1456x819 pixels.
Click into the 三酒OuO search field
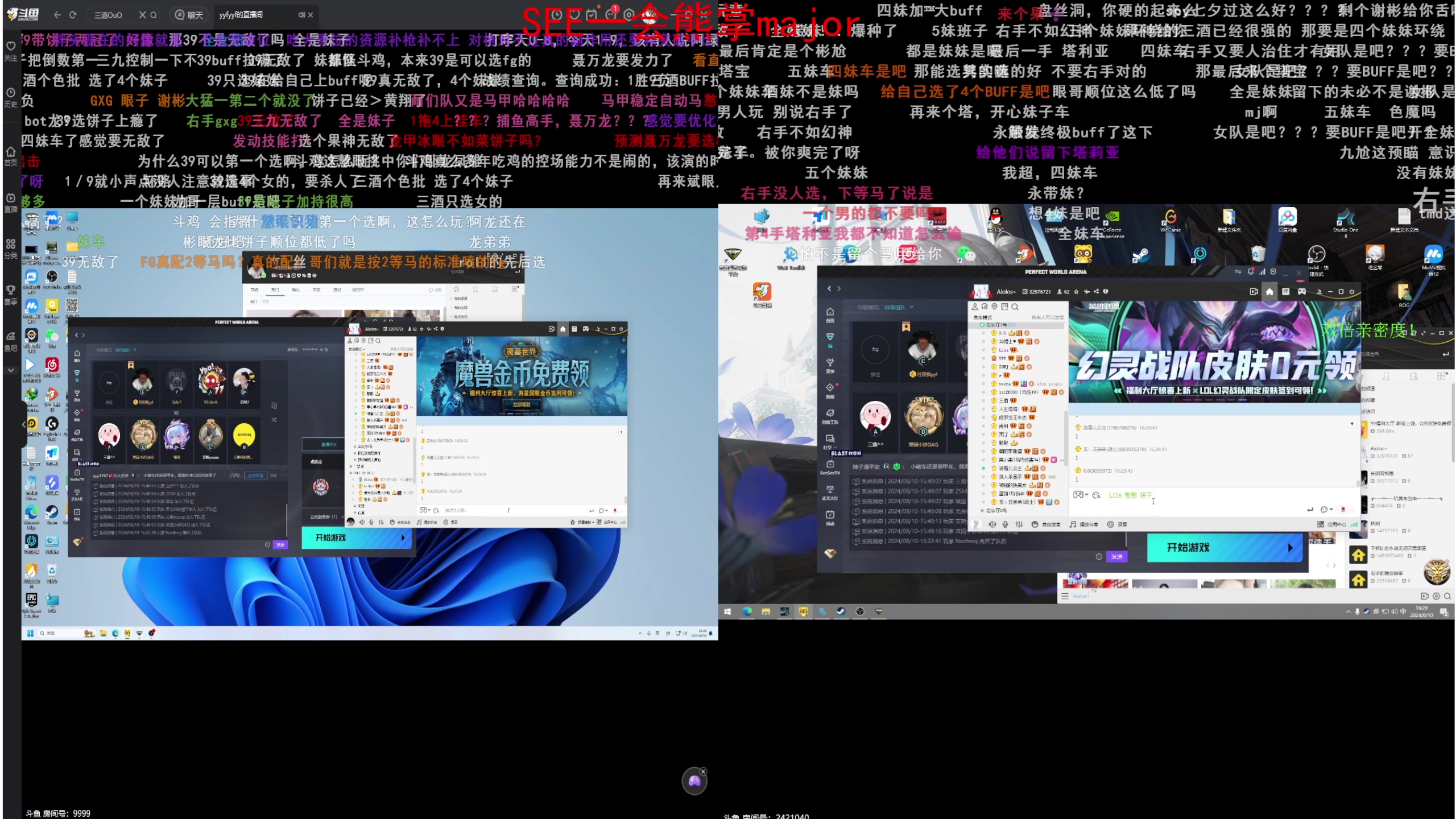point(115,15)
